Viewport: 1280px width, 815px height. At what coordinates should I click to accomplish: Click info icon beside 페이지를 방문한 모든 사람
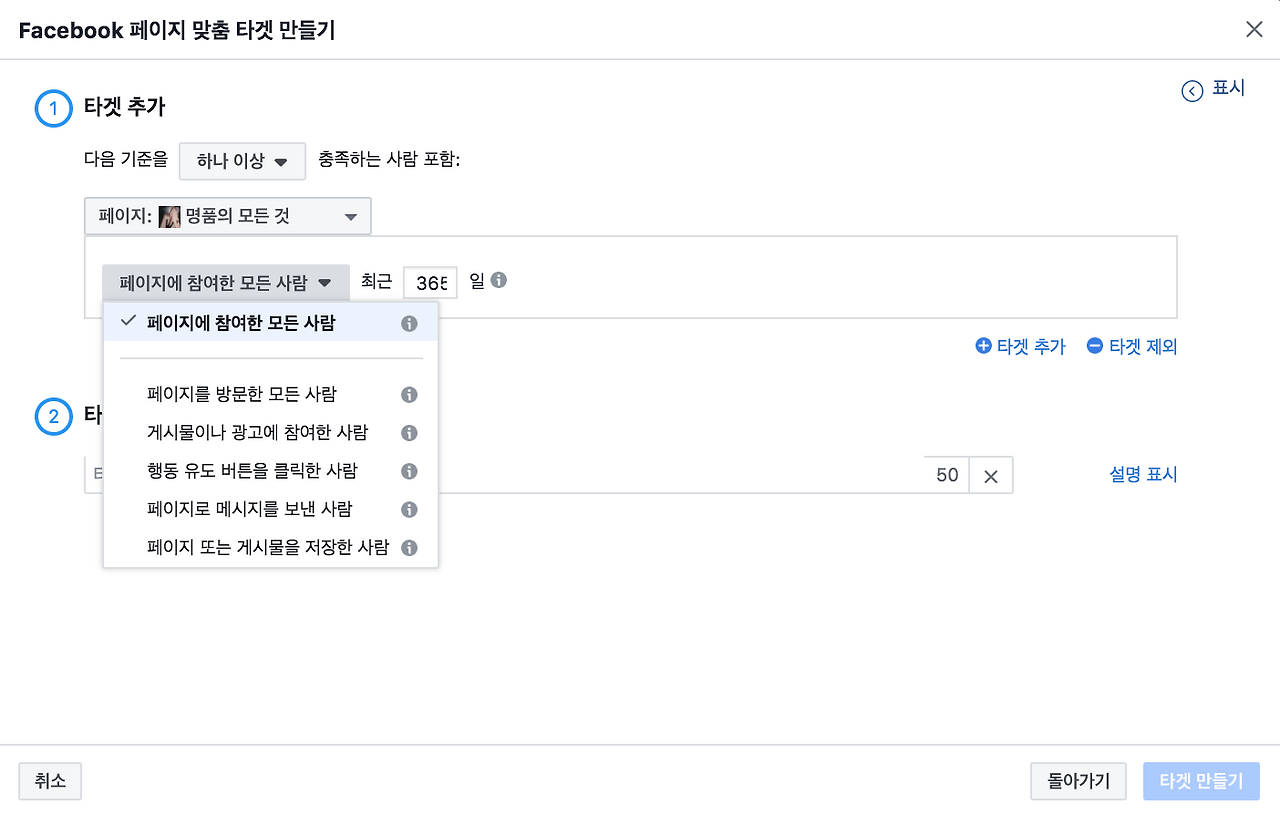[408, 395]
